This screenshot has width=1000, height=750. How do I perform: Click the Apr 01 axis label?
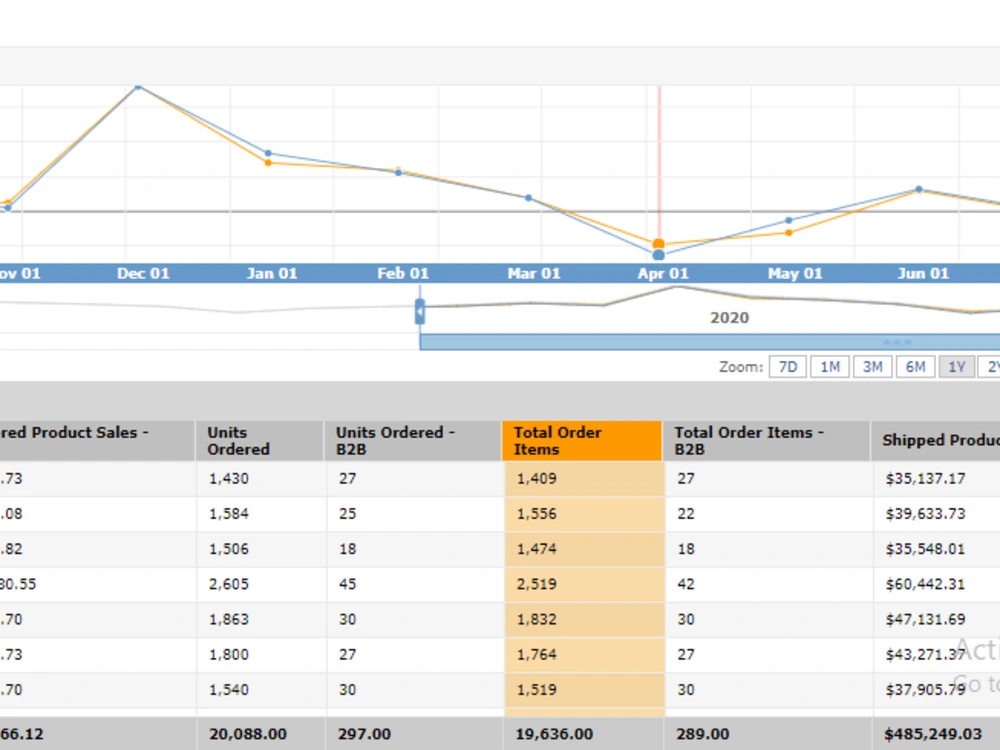663,274
